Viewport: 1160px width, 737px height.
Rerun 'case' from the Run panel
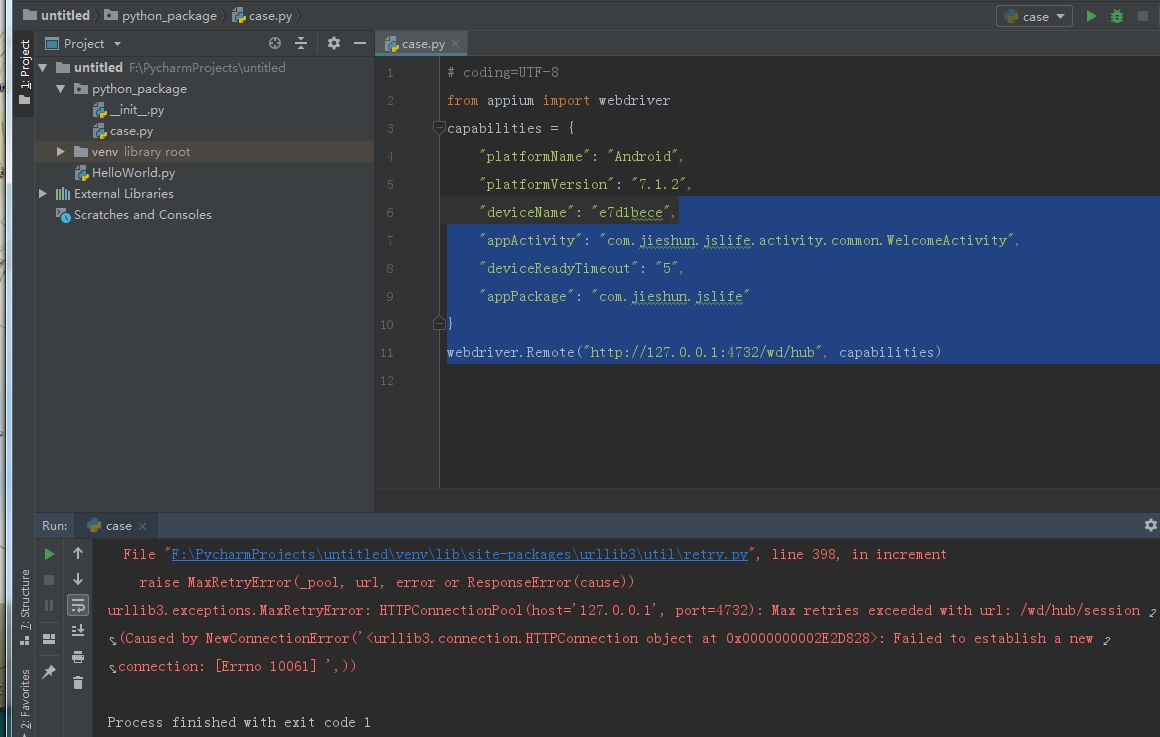(49, 553)
